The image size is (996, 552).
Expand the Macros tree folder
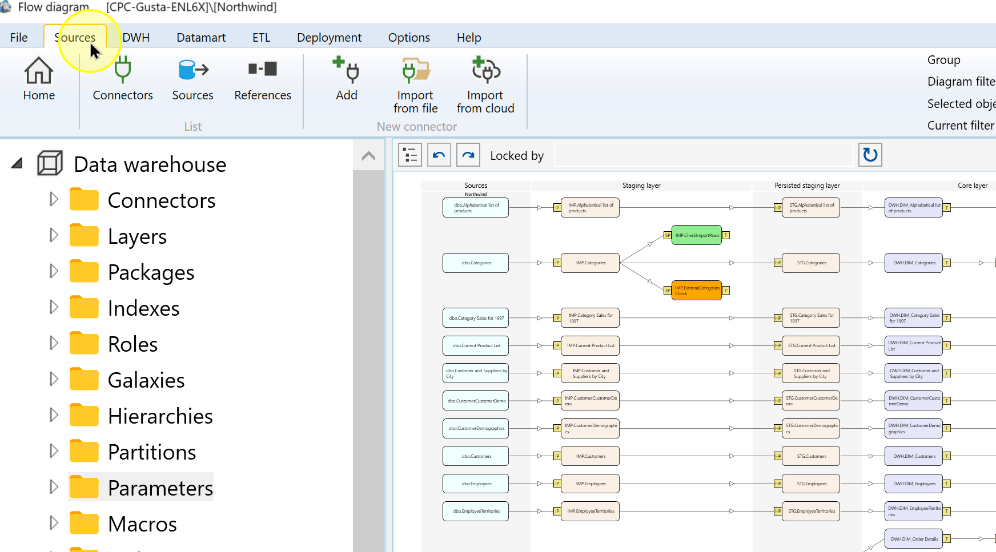point(53,523)
